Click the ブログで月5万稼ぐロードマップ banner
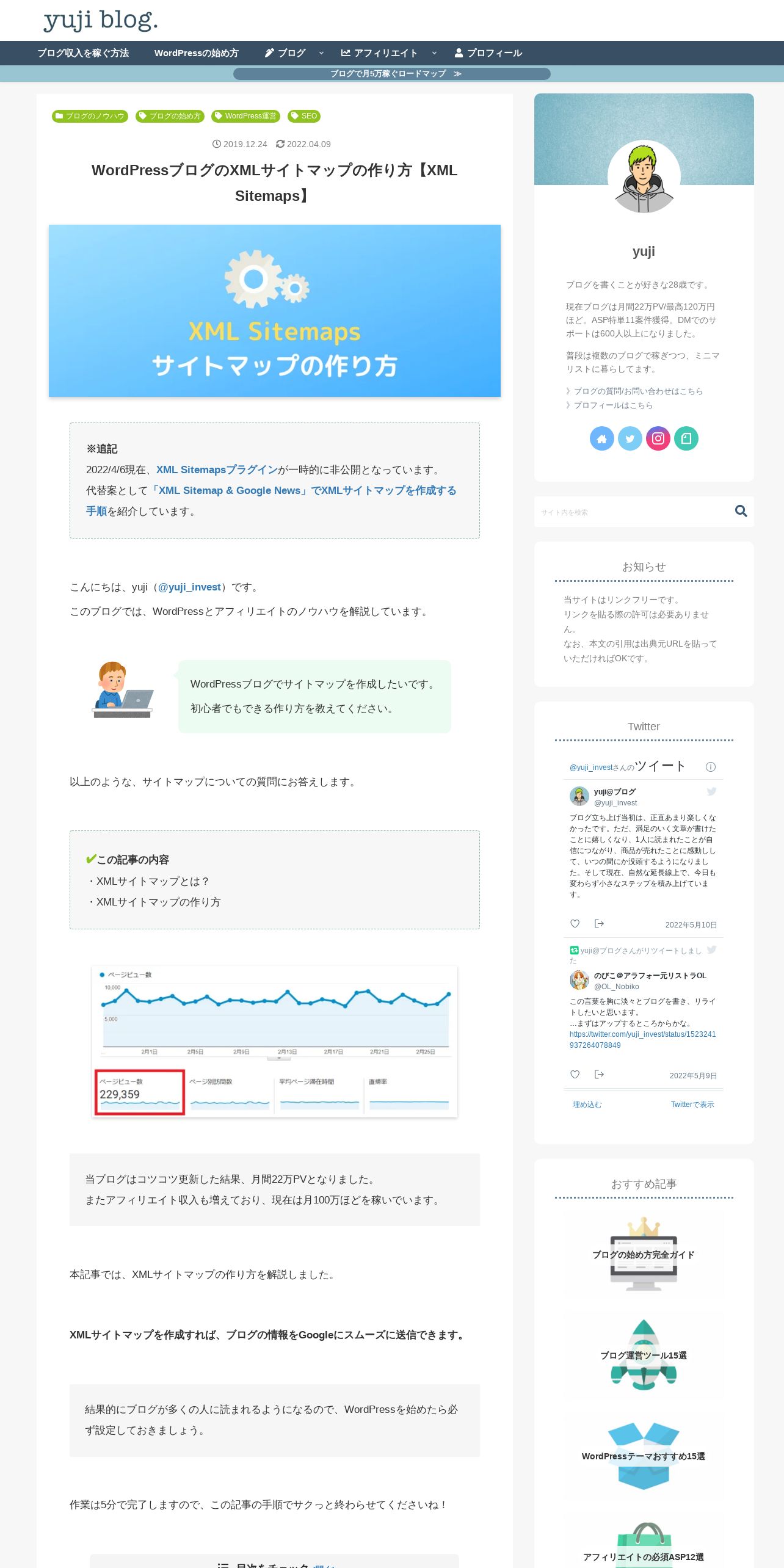 (x=392, y=74)
